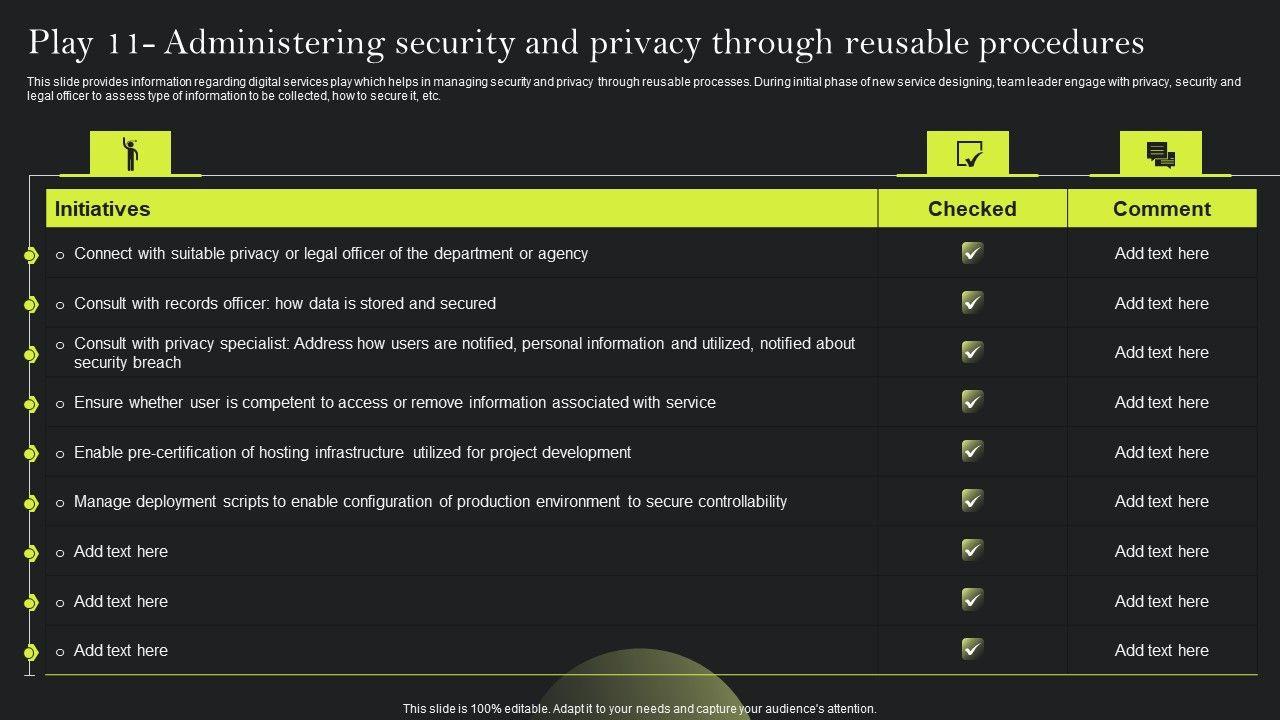The image size is (1280, 720).
Task: Click the comment cell for the records officer row
Action: (x=1162, y=303)
